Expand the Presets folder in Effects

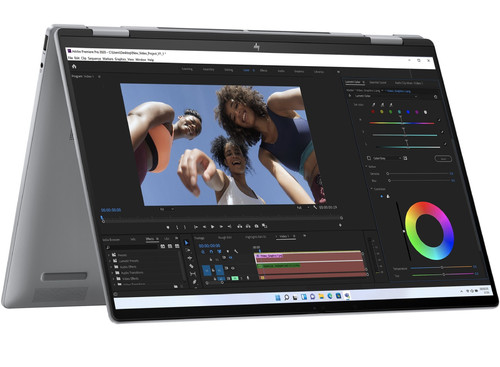109,255
